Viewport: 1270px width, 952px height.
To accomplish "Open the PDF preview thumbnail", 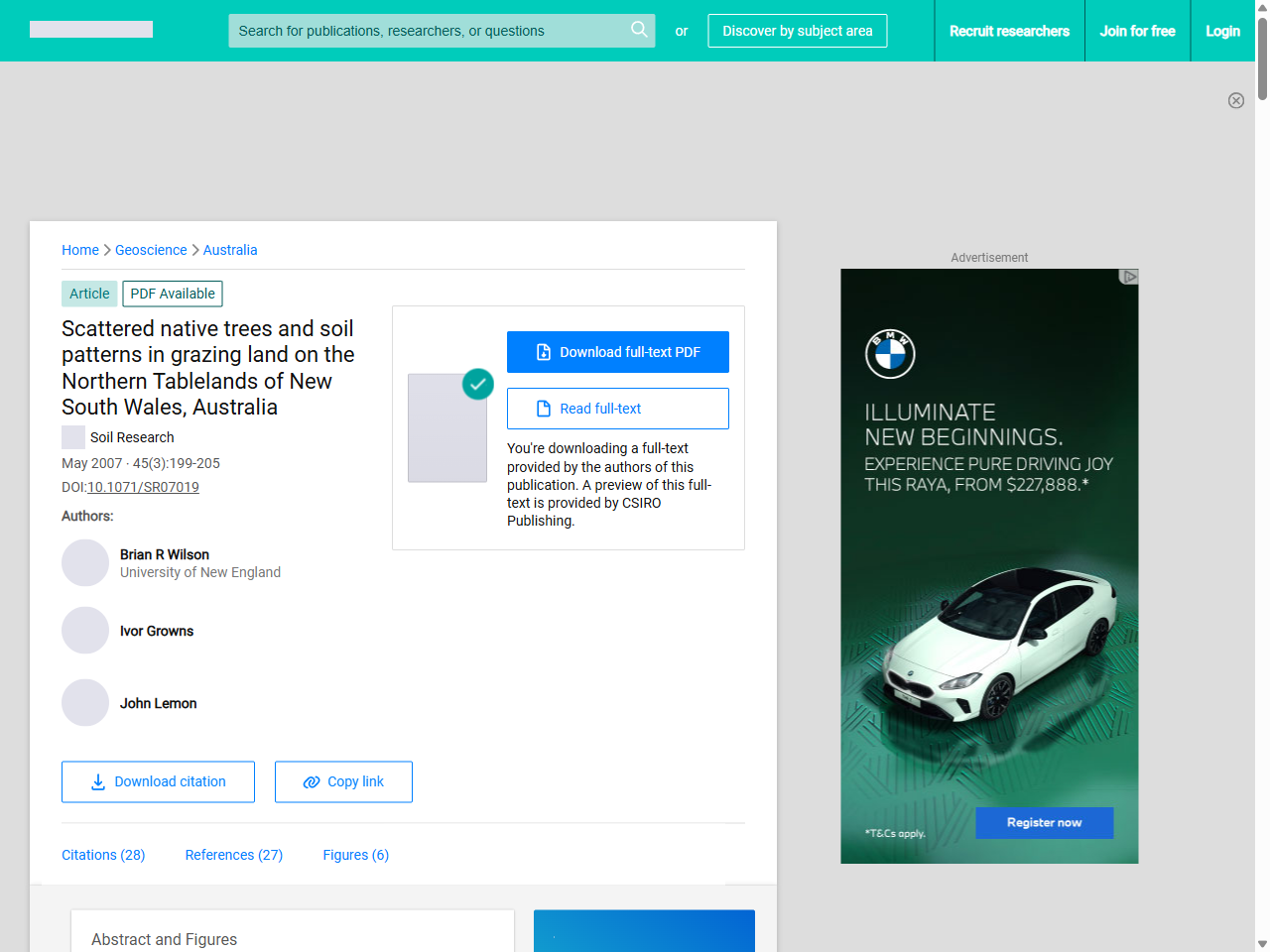I will [x=447, y=428].
